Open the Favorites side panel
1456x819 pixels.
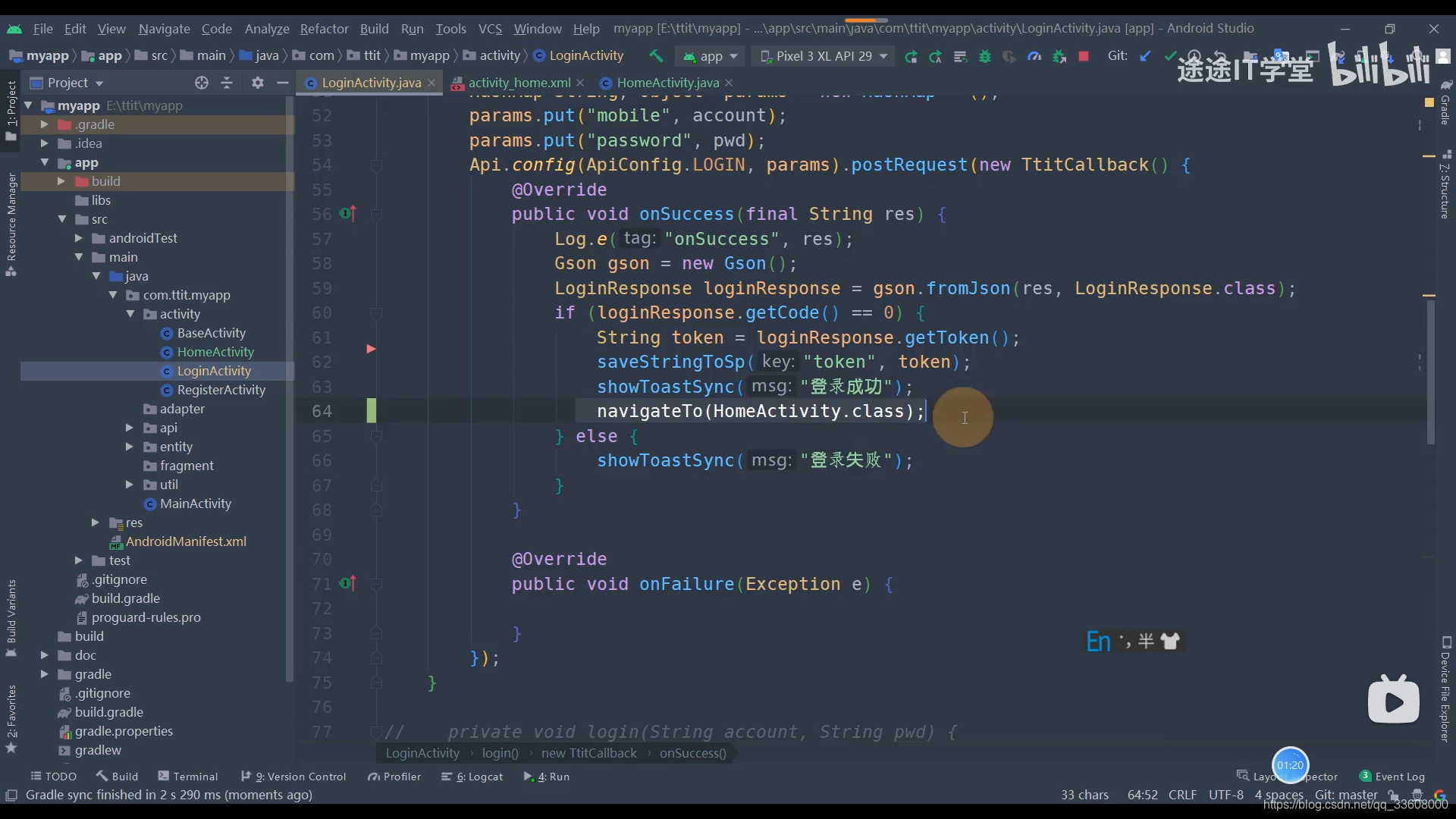point(11,719)
